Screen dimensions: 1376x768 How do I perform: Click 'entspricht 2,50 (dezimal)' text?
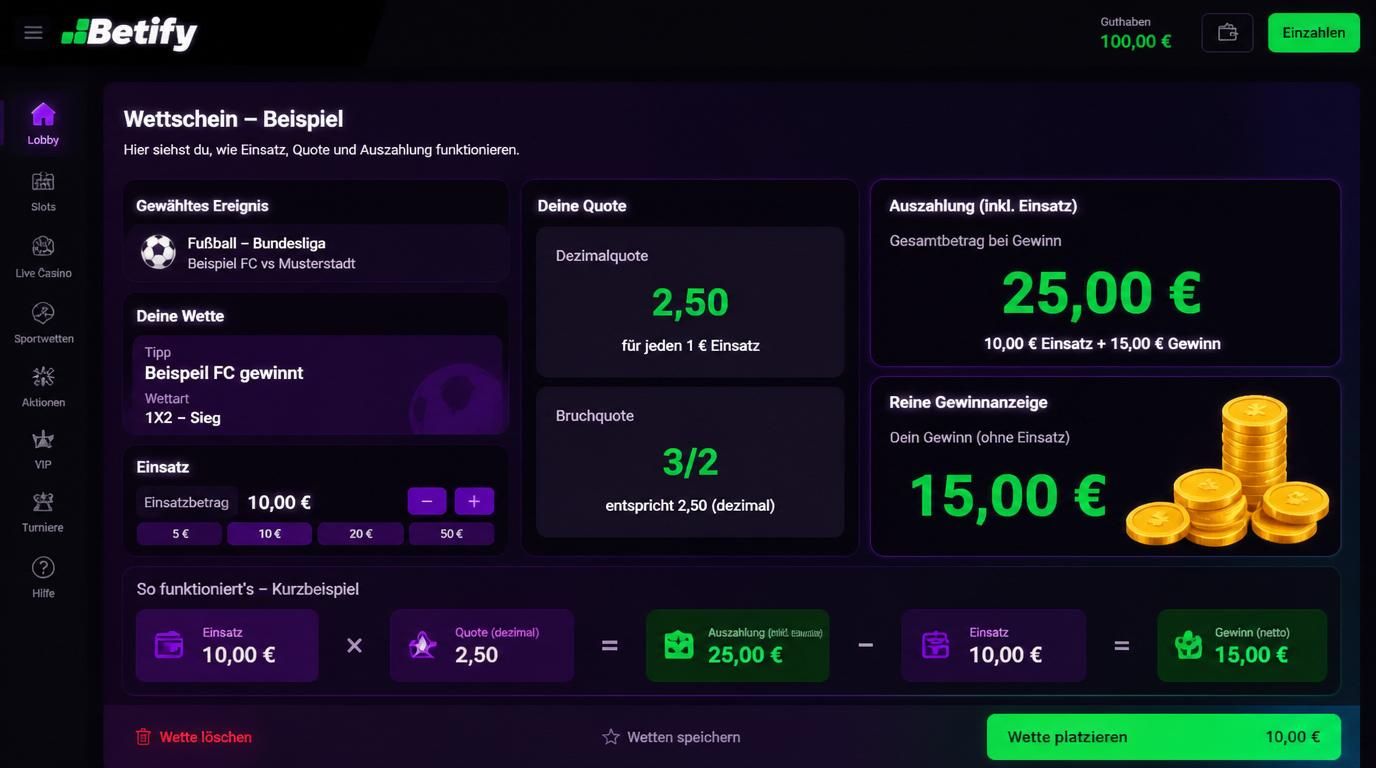pos(690,506)
